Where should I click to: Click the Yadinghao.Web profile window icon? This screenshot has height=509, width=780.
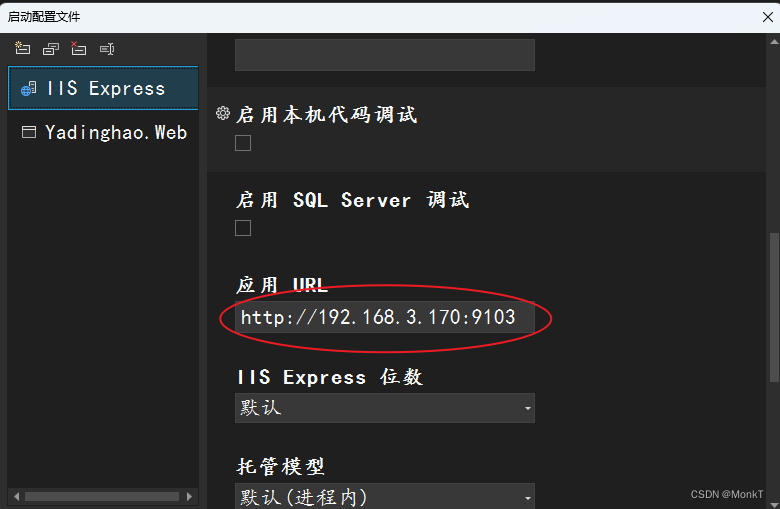(x=29, y=132)
